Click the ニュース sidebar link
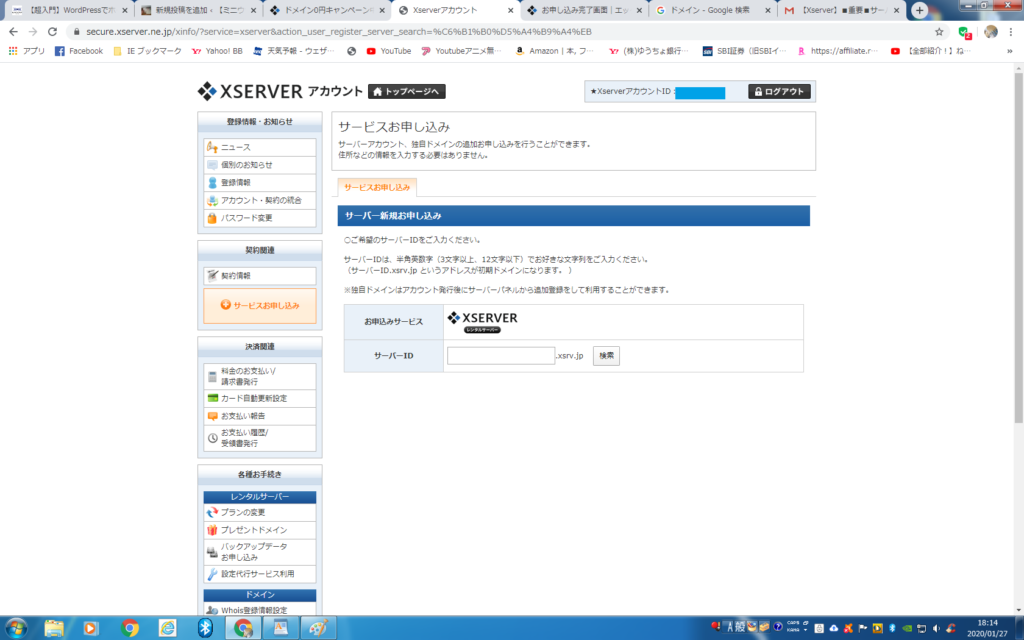 [x=236, y=147]
